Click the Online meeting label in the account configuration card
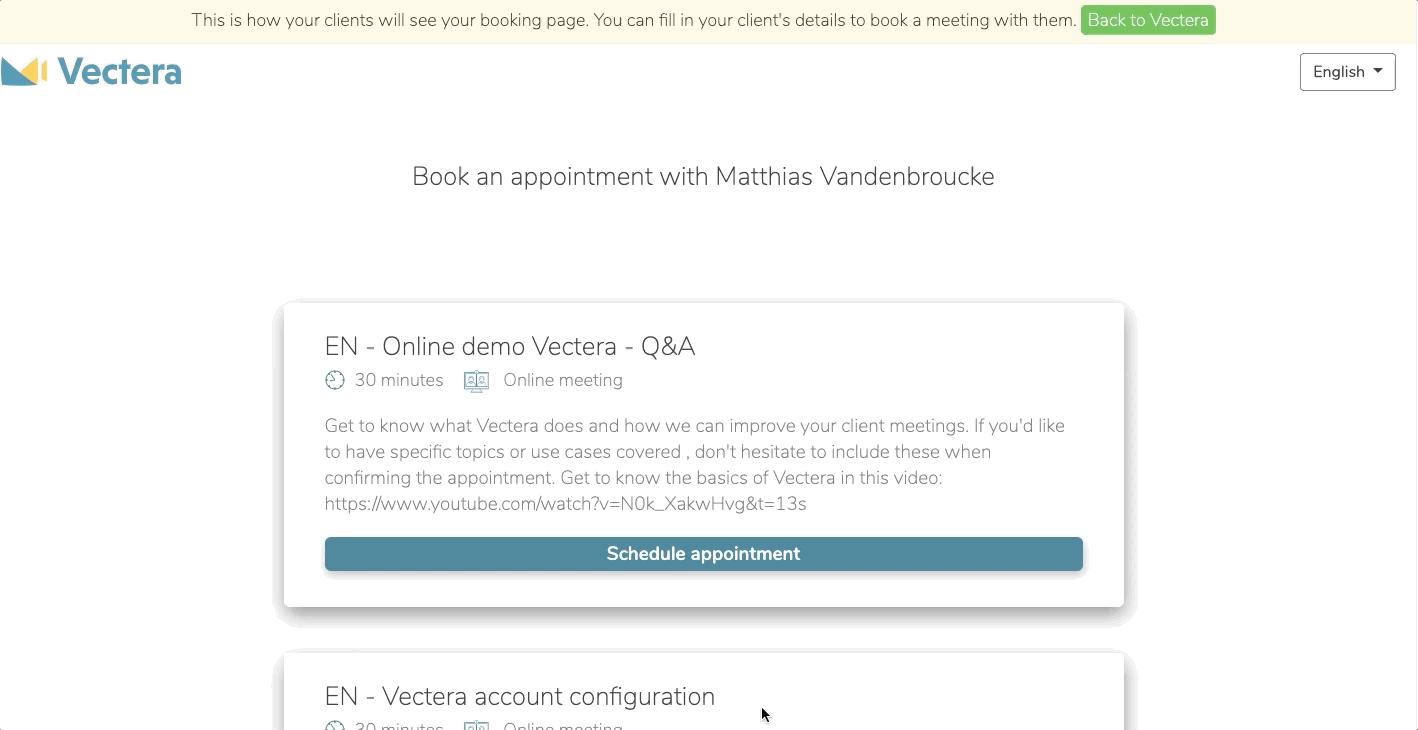The image size is (1418, 730). click(563, 726)
